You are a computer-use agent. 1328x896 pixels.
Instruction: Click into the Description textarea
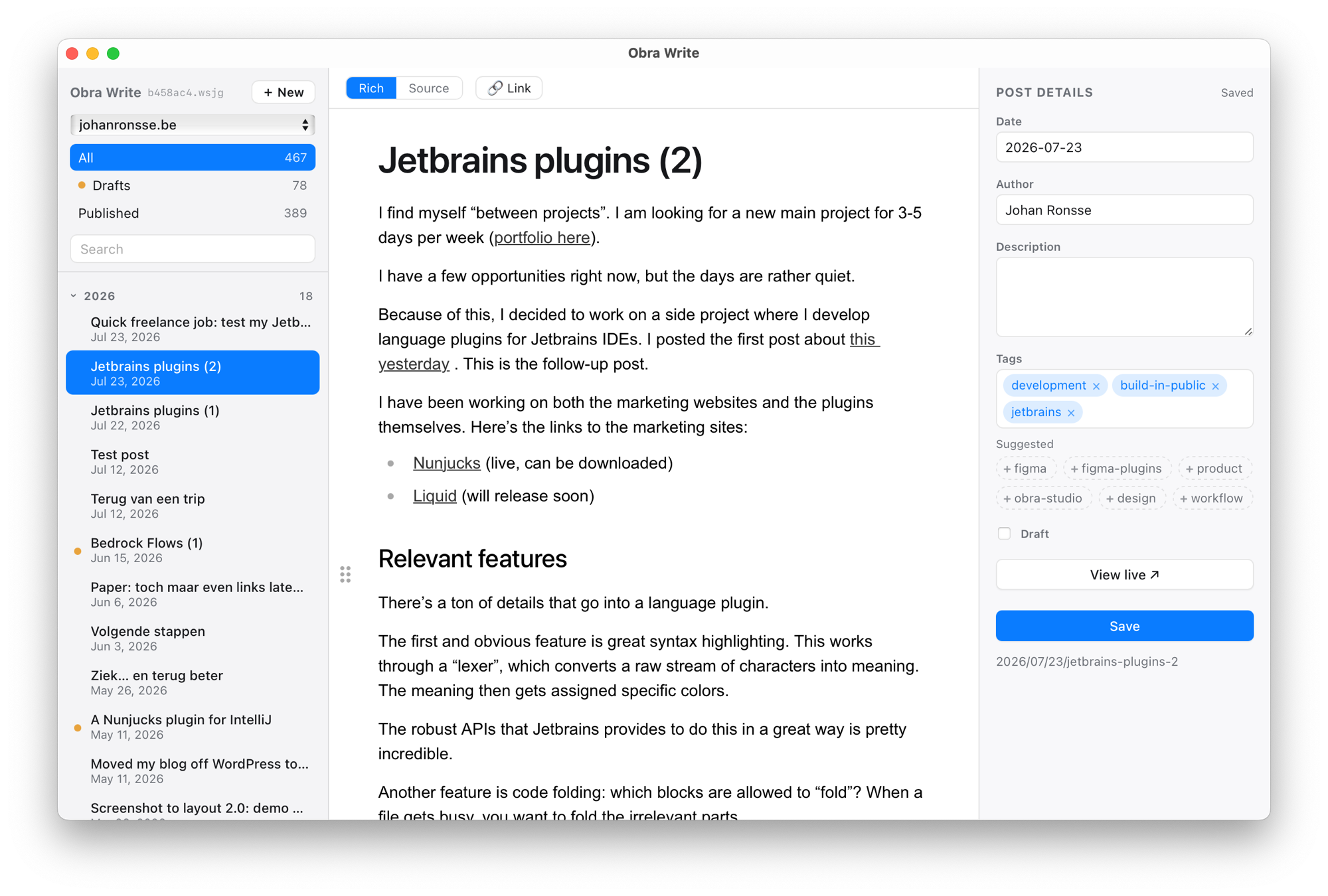1124,297
